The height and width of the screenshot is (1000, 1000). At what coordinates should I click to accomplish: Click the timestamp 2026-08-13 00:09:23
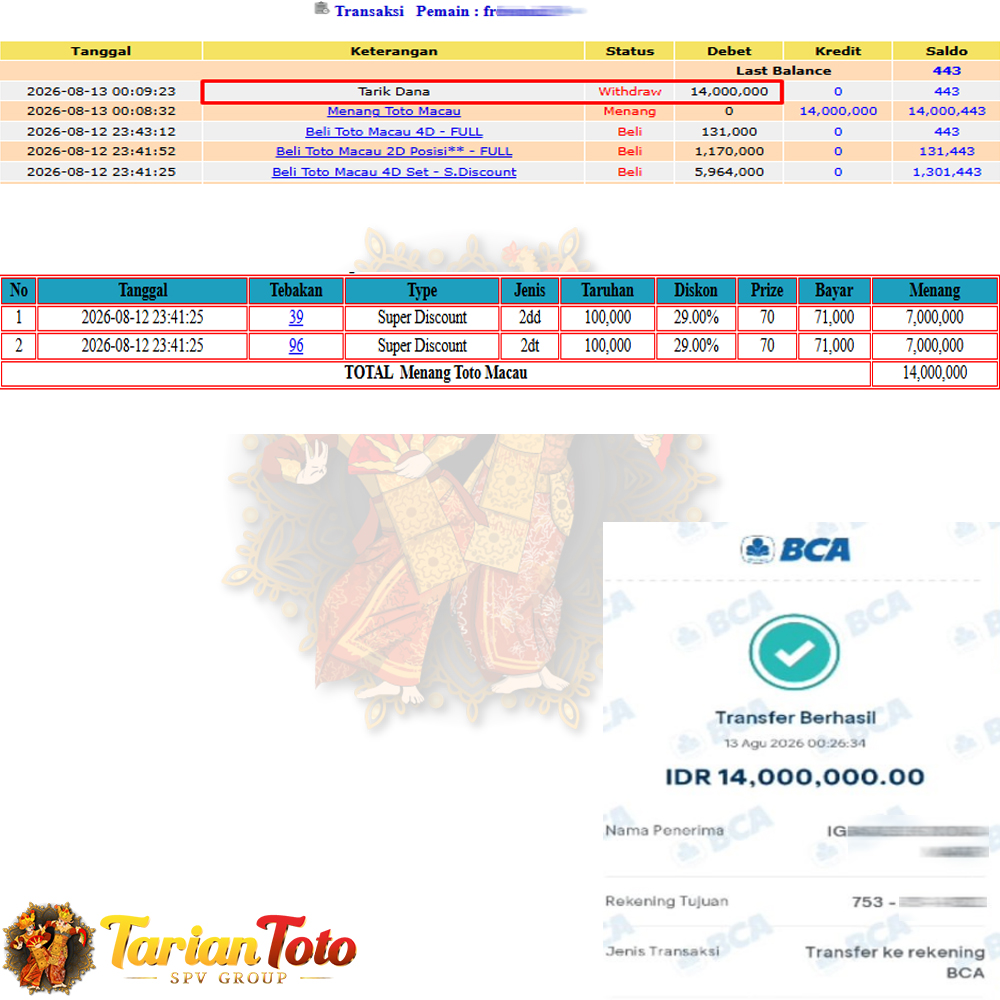coord(101,91)
